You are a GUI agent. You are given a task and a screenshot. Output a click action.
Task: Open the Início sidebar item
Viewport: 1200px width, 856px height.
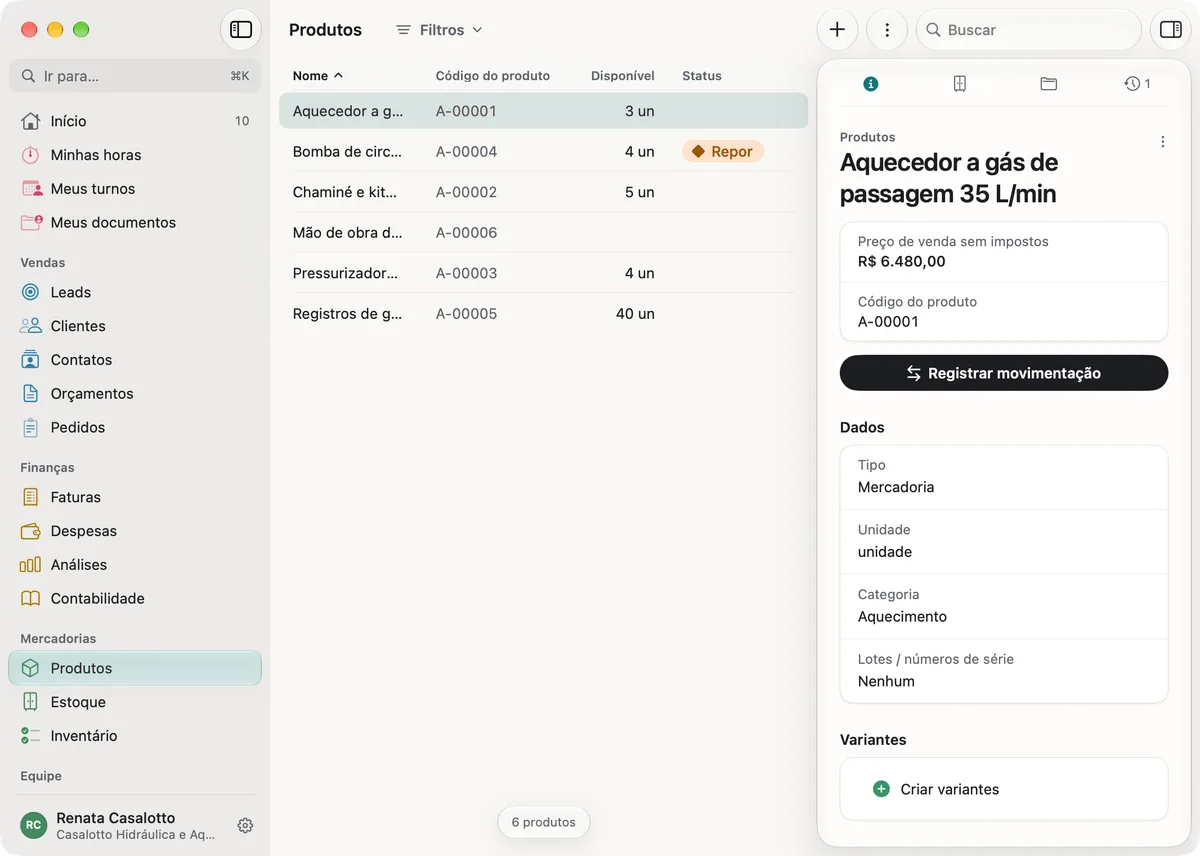click(x=135, y=121)
